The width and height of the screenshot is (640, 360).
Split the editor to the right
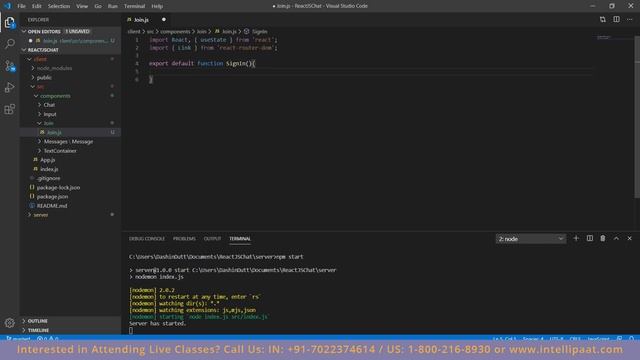(x=616, y=20)
